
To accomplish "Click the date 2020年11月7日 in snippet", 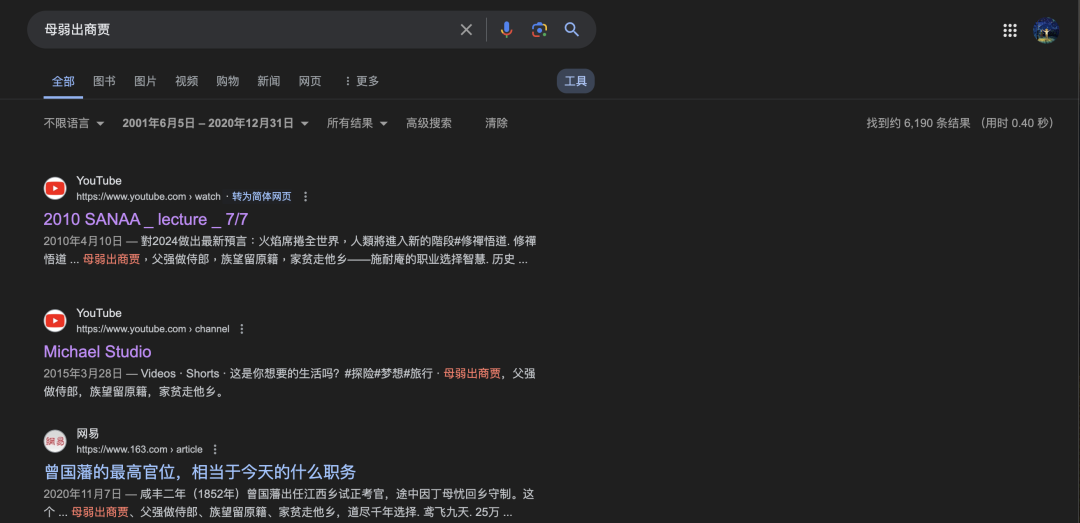I will coord(83,494).
